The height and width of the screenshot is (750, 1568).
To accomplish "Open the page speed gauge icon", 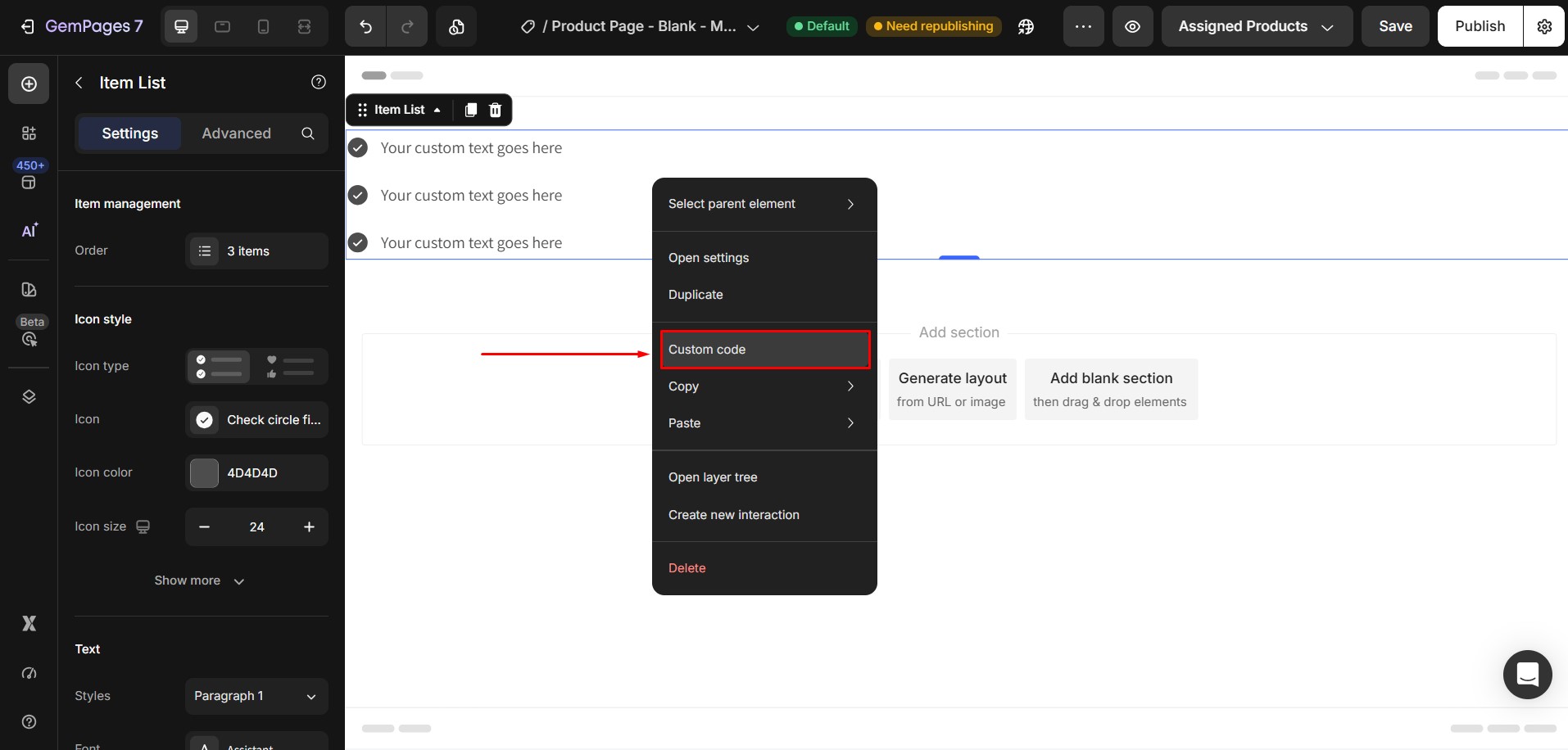I will (x=29, y=673).
